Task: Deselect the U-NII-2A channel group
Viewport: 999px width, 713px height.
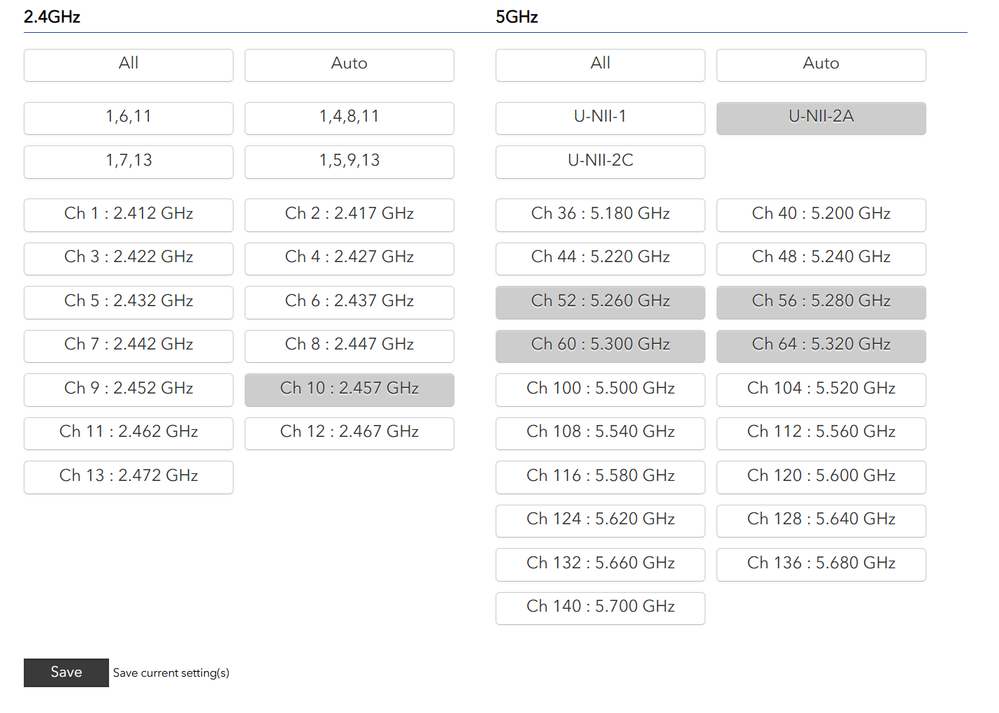Action: pyautogui.click(x=821, y=117)
